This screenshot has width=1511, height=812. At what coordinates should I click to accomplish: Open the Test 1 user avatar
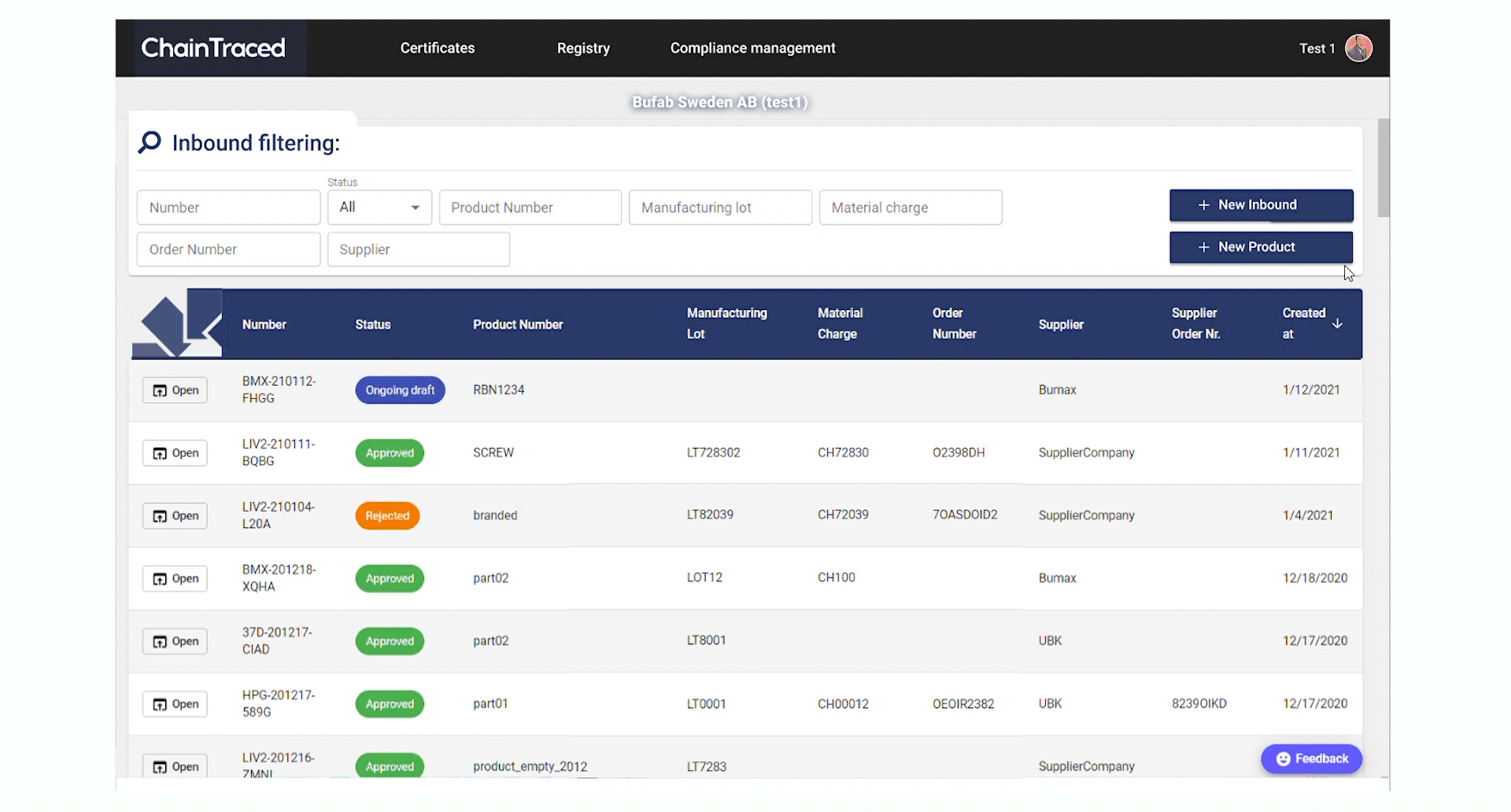click(1358, 48)
